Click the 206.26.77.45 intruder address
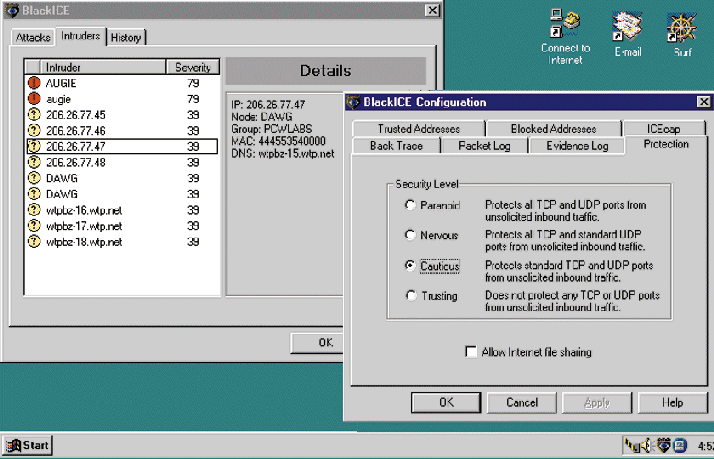714x459 pixels. coord(76,115)
